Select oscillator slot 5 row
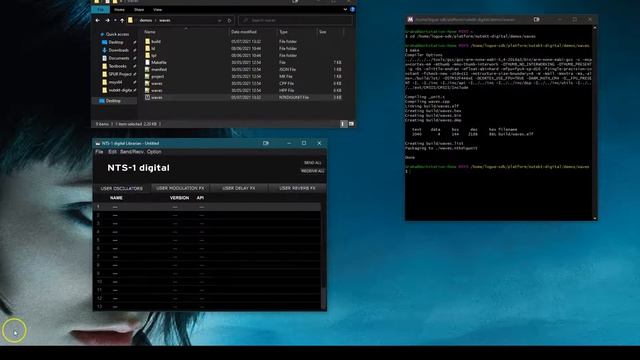Screen dimensions: 640x360 click(207, 240)
